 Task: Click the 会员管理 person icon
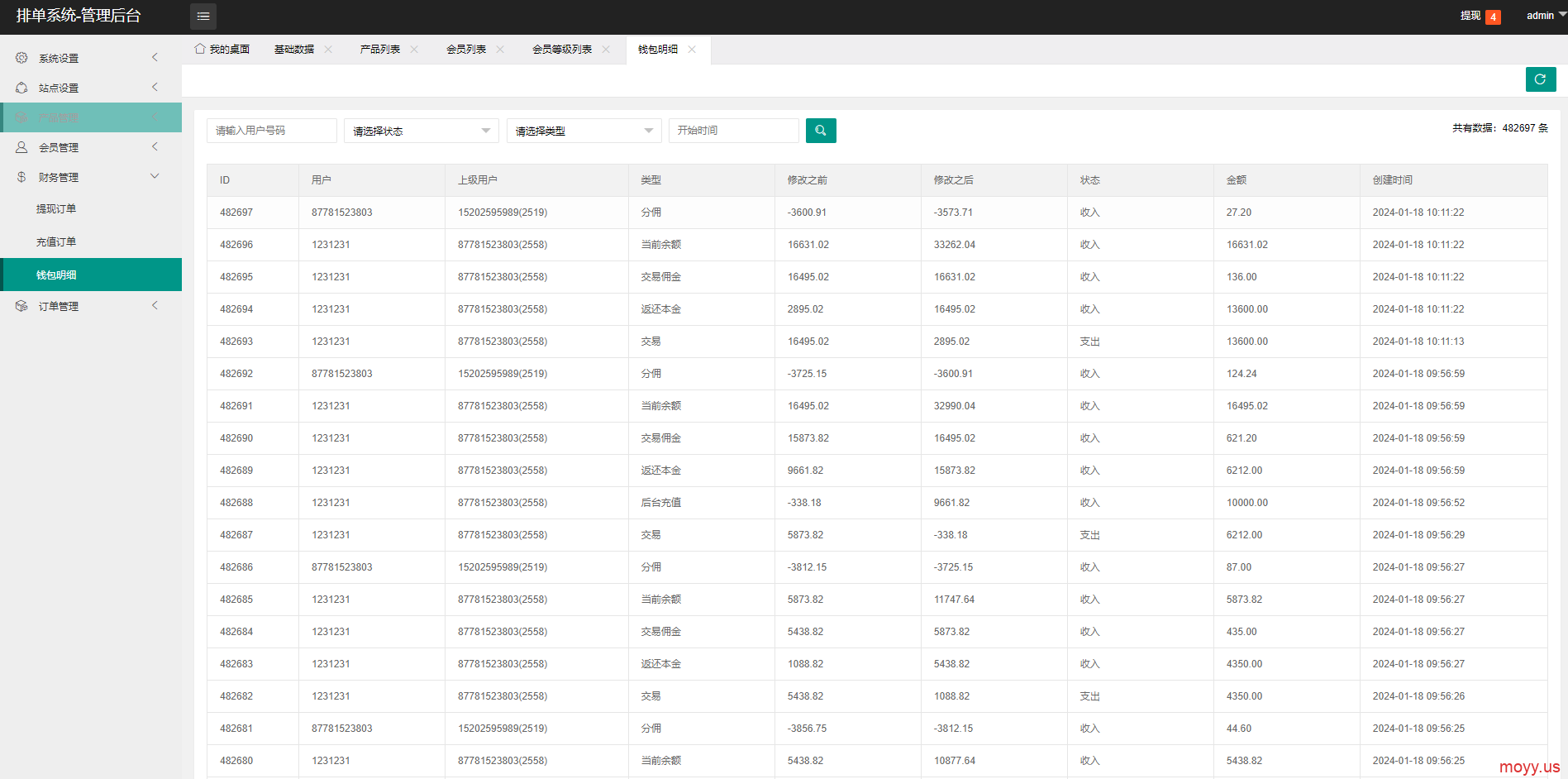coord(21,147)
